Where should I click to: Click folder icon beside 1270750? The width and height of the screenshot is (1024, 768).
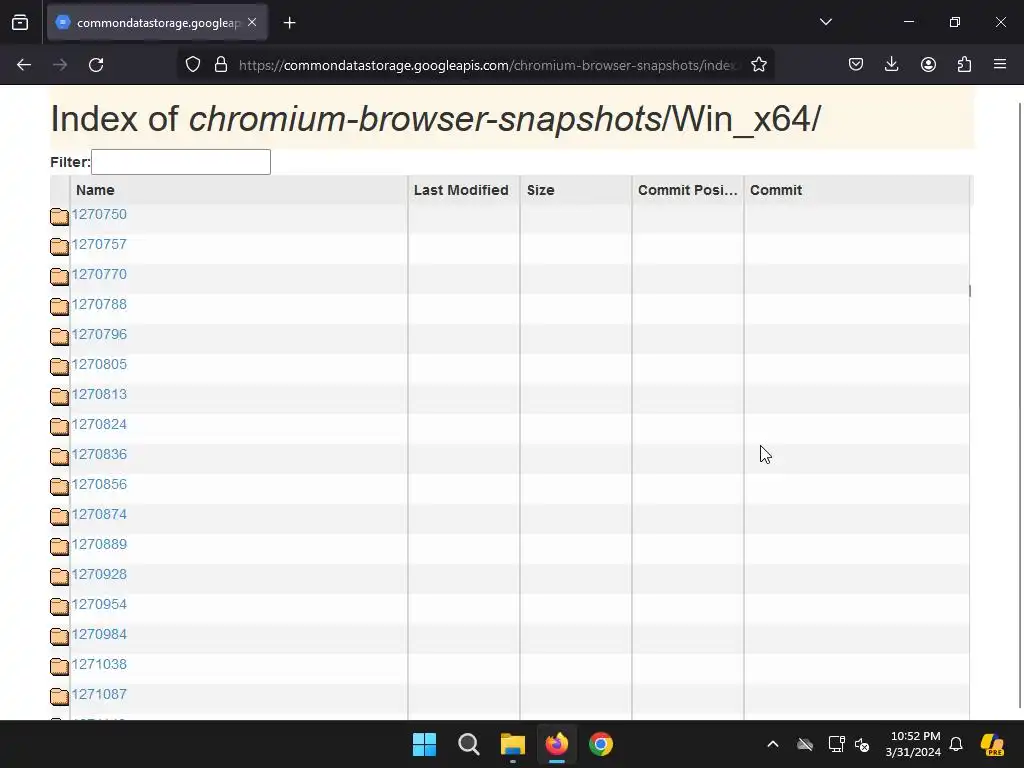click(59, 216)
